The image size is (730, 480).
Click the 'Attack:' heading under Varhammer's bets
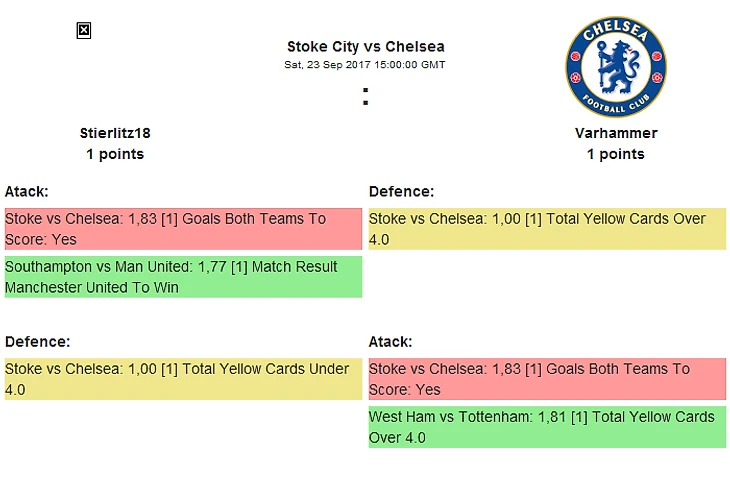(390, 342)
